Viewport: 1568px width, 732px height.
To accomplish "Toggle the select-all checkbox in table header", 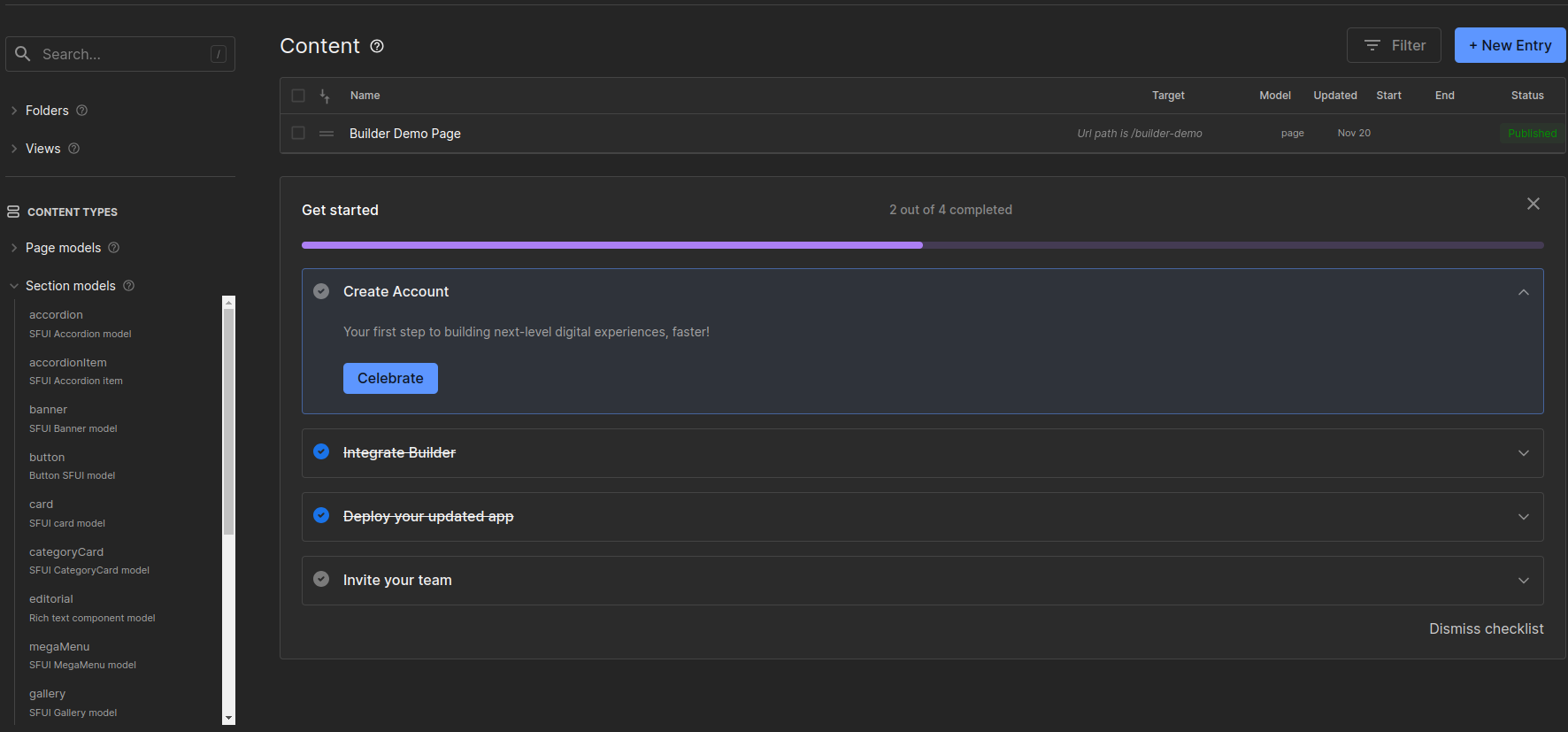I will (298, 96).
